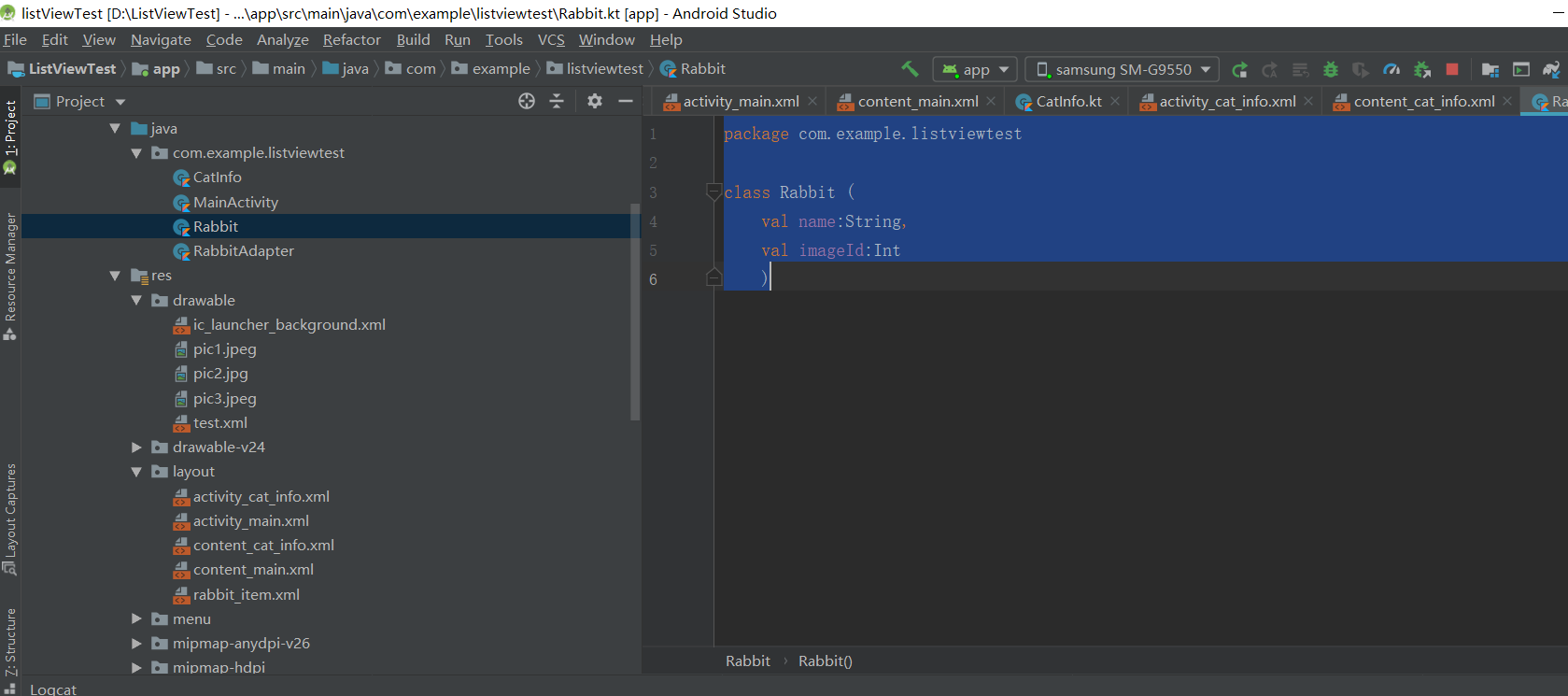The image size is (1568, 696).
Task: Open Project Structure icon in toolbar
Action: 1490,69
